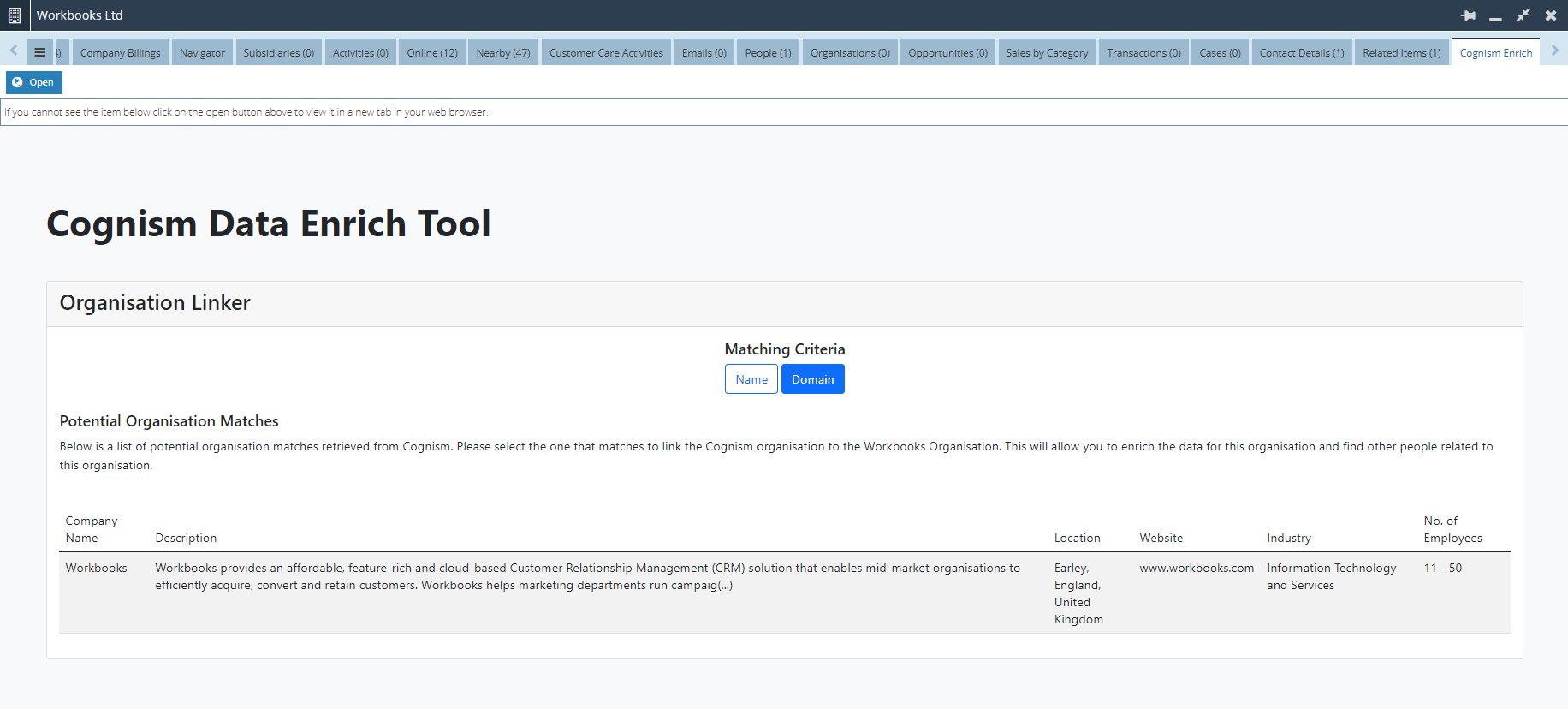The width and height of the screenshot is (1568, 709).
Task: Open Opportunities (0) tab
Action: tap(947, 52)
